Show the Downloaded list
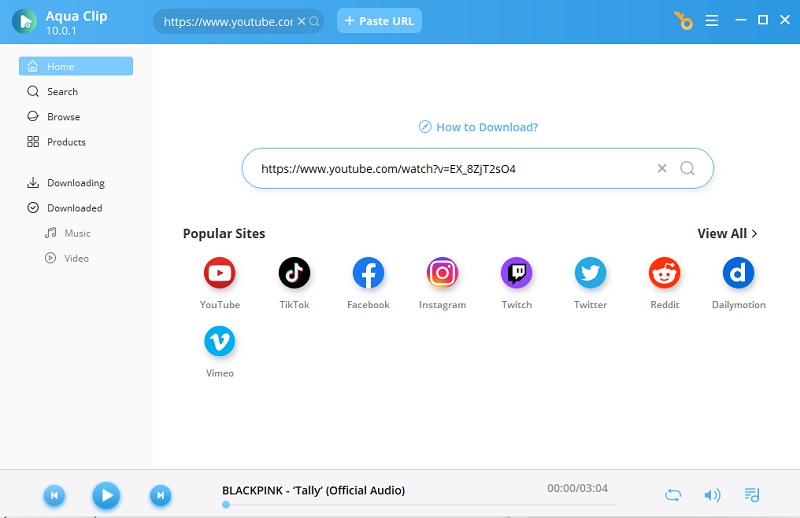Image resolution: width=800 pixels, height=518 pixels. click(x=76, y=208)
